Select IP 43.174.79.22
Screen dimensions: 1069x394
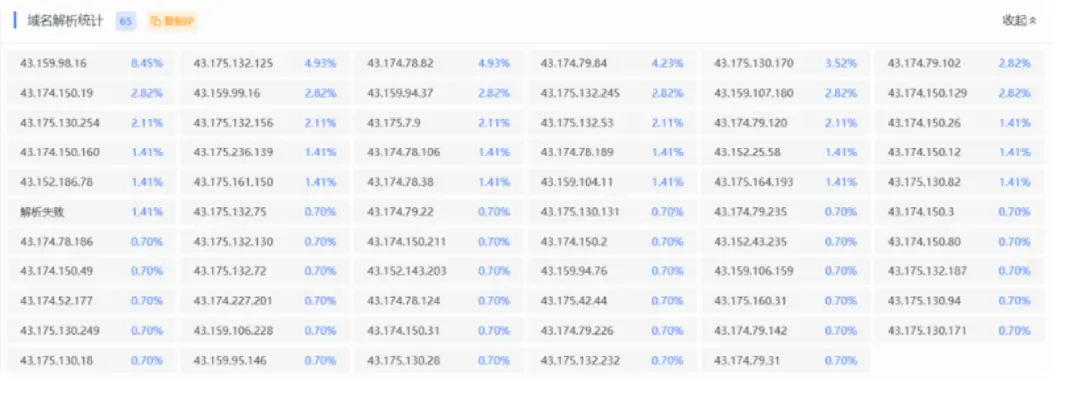point(400,212)
